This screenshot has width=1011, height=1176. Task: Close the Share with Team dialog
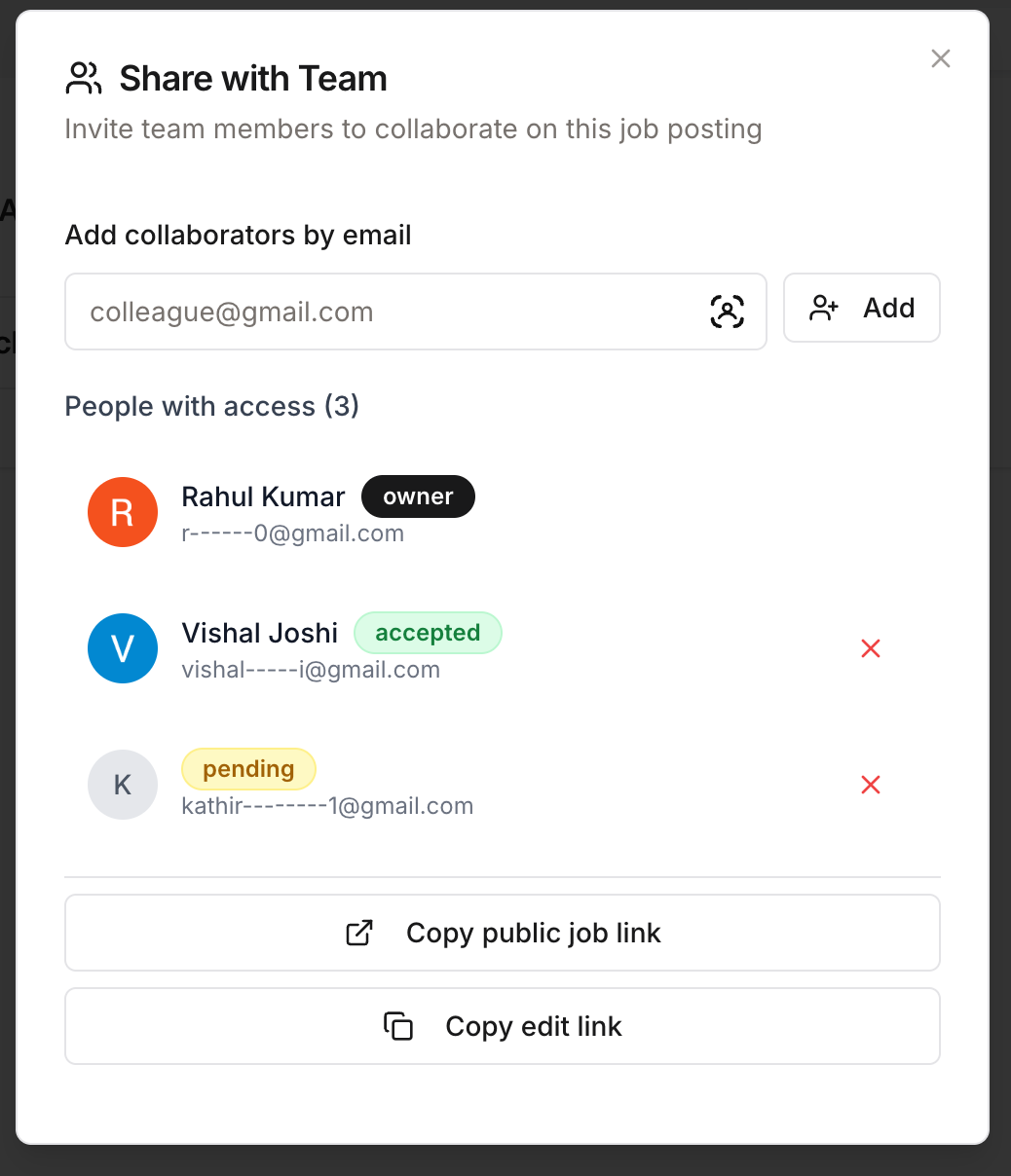click(940, 58)
